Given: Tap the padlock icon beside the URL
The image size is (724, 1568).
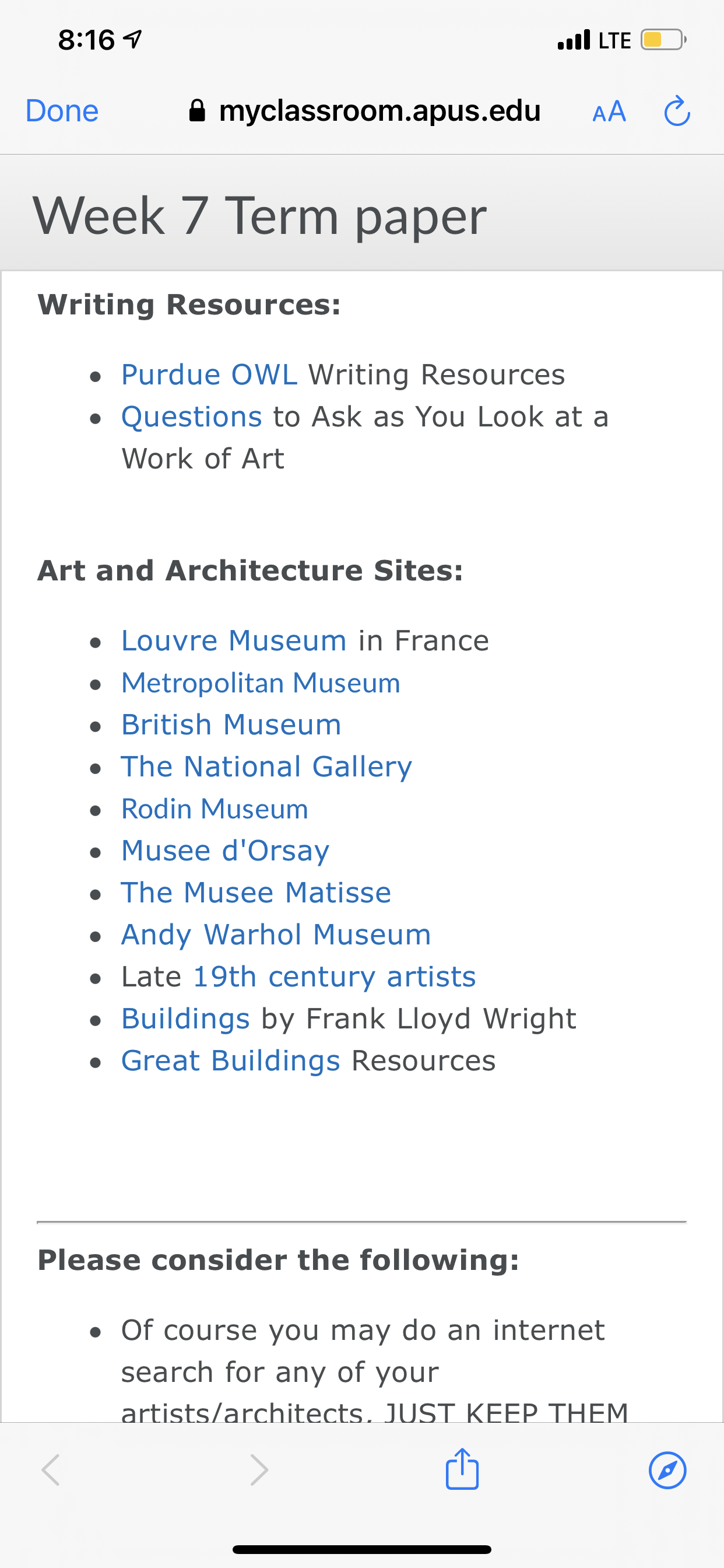Looking at the screenshot, I should 197,111.
